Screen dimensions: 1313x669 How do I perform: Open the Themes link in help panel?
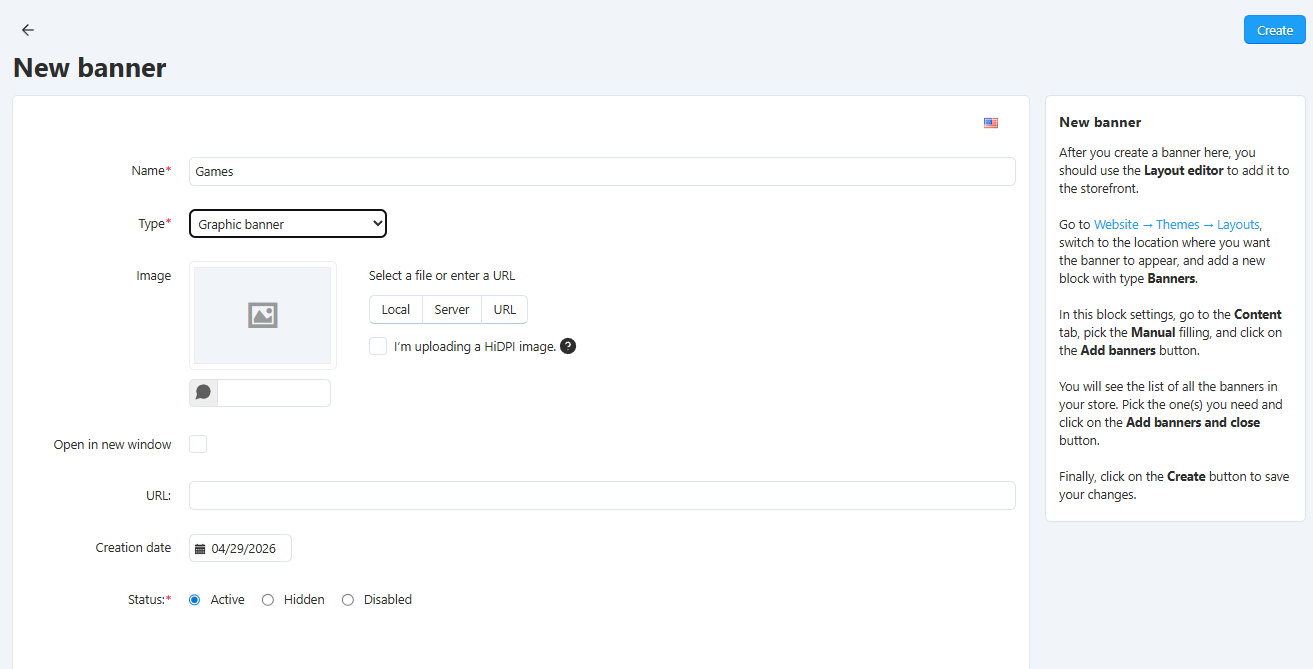tap(1178, 225)
